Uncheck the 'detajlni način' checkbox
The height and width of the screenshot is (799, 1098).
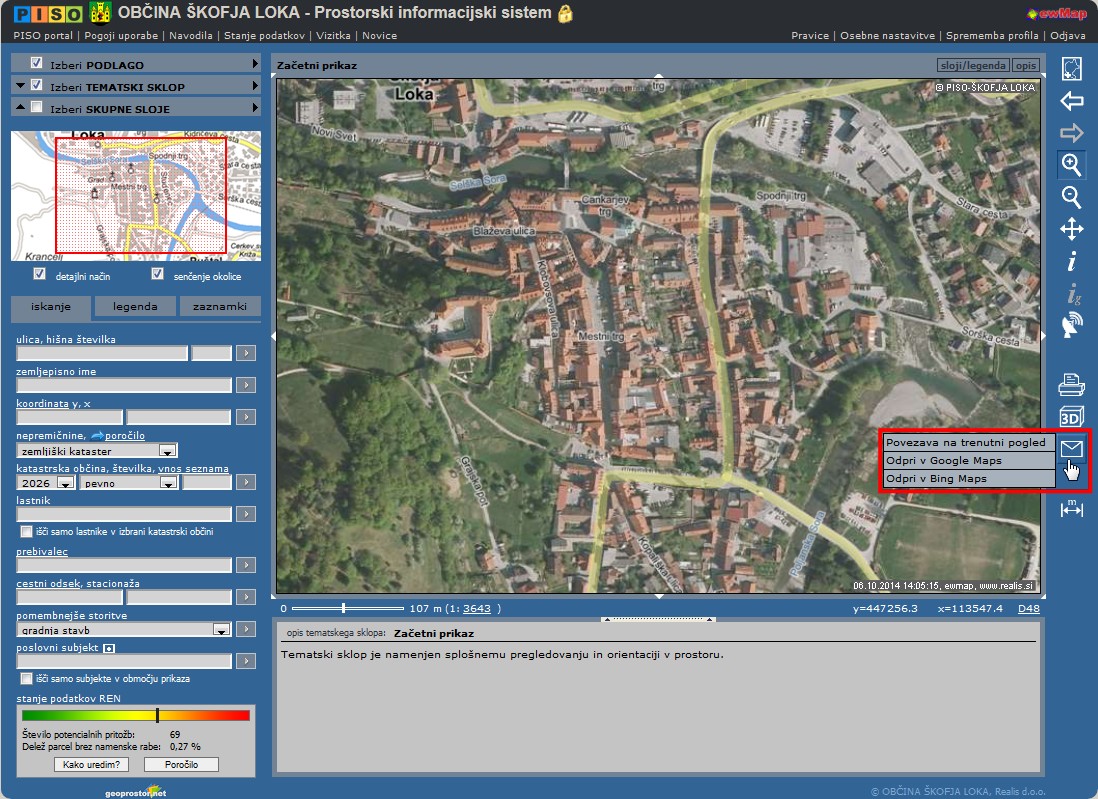[40, 274]
